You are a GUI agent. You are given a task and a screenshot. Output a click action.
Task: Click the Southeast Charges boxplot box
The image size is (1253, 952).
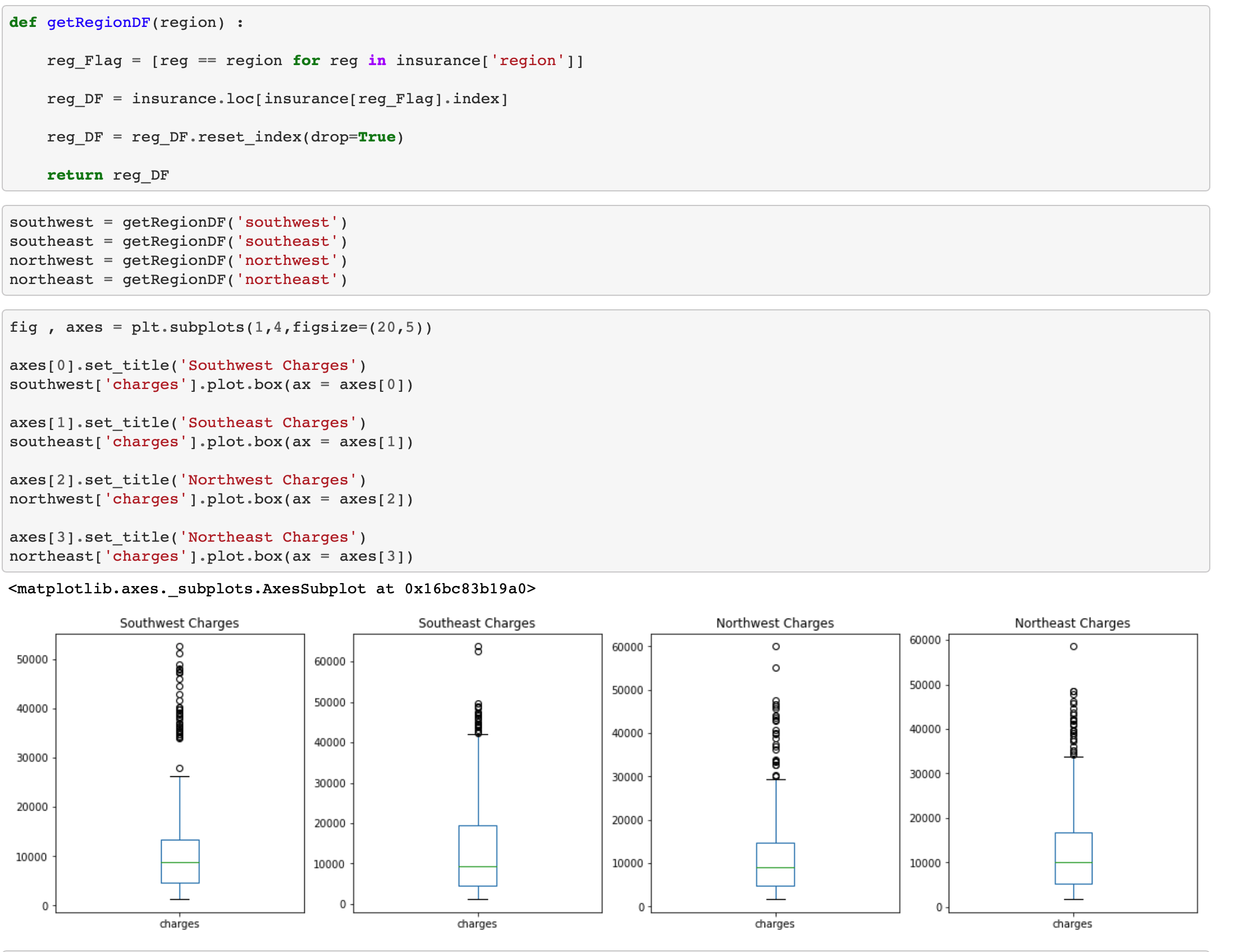pyautogui.click(x=478, y=850)
